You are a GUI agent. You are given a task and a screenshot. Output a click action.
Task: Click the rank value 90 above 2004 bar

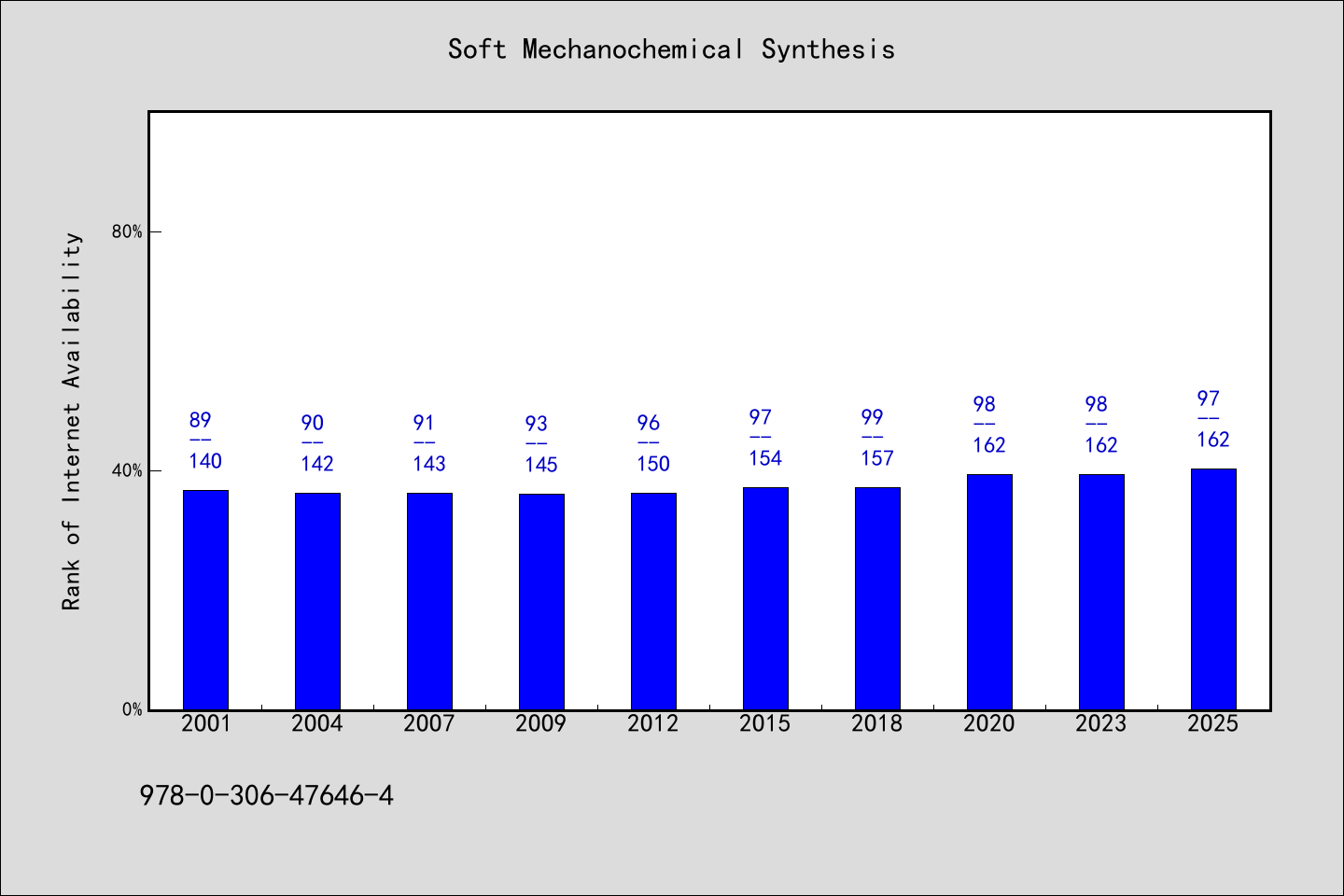[x=313, y=423]
